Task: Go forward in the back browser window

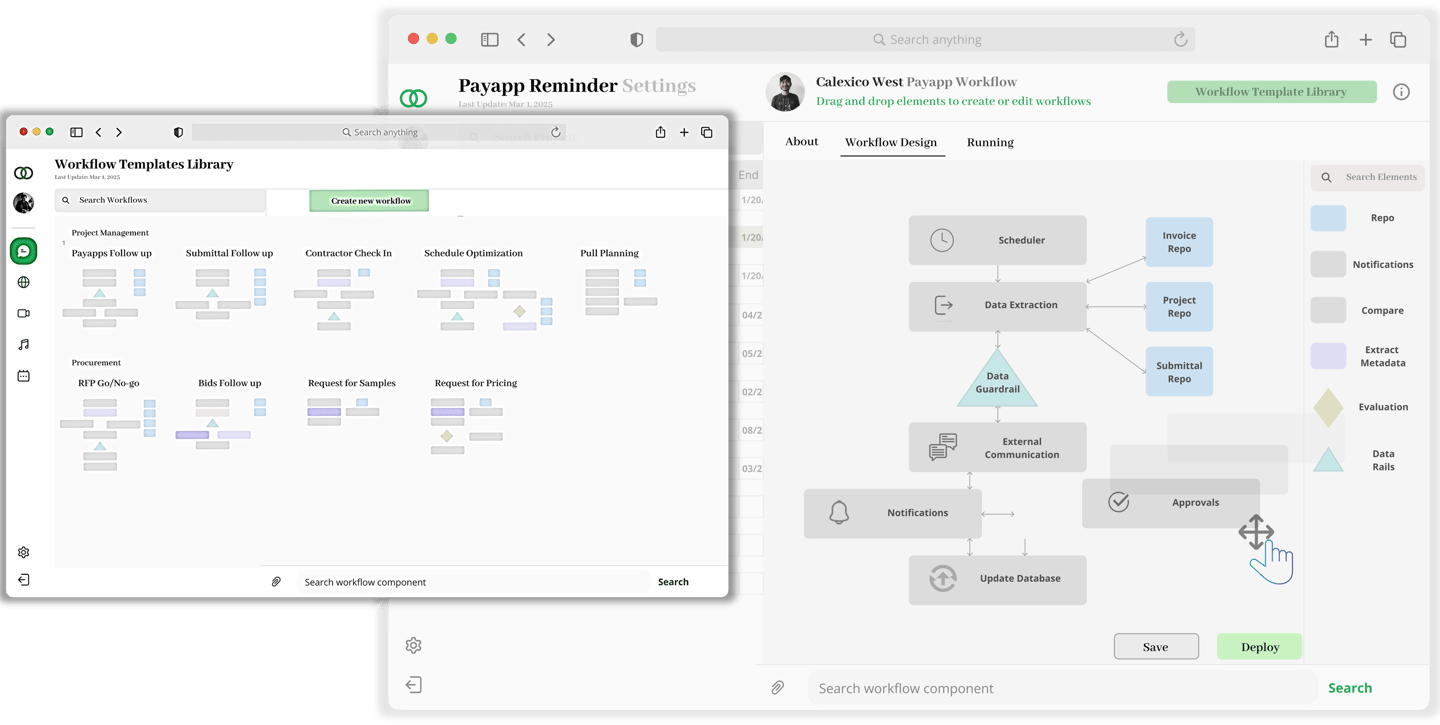Action: (x=551, y=40)
